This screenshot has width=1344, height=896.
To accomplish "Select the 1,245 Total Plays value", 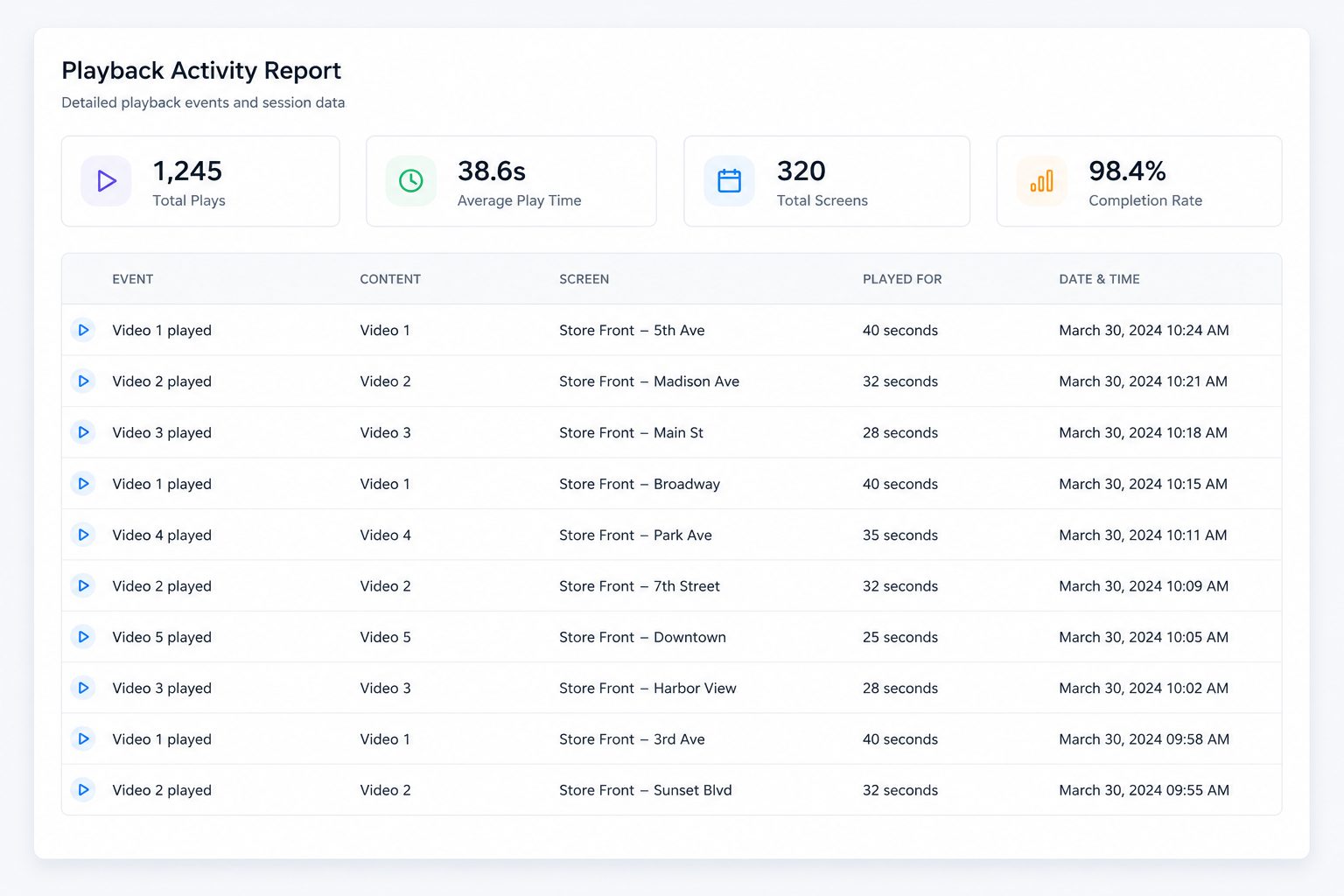I will [x=187, y=171].
